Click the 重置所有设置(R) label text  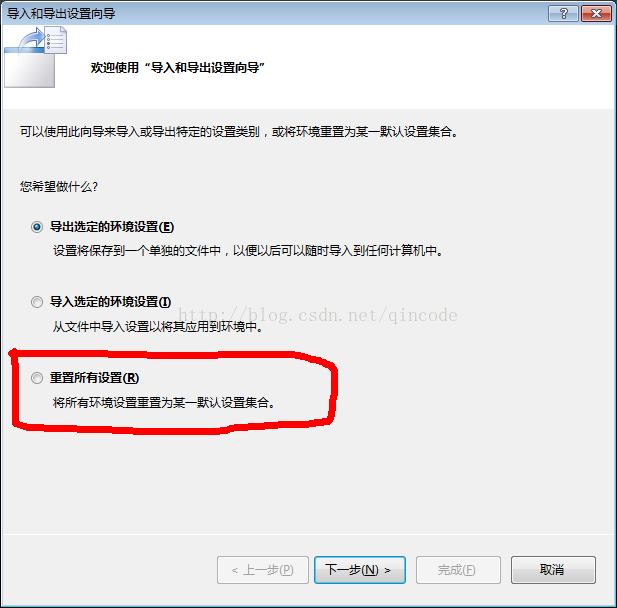(x=94, y=378)
